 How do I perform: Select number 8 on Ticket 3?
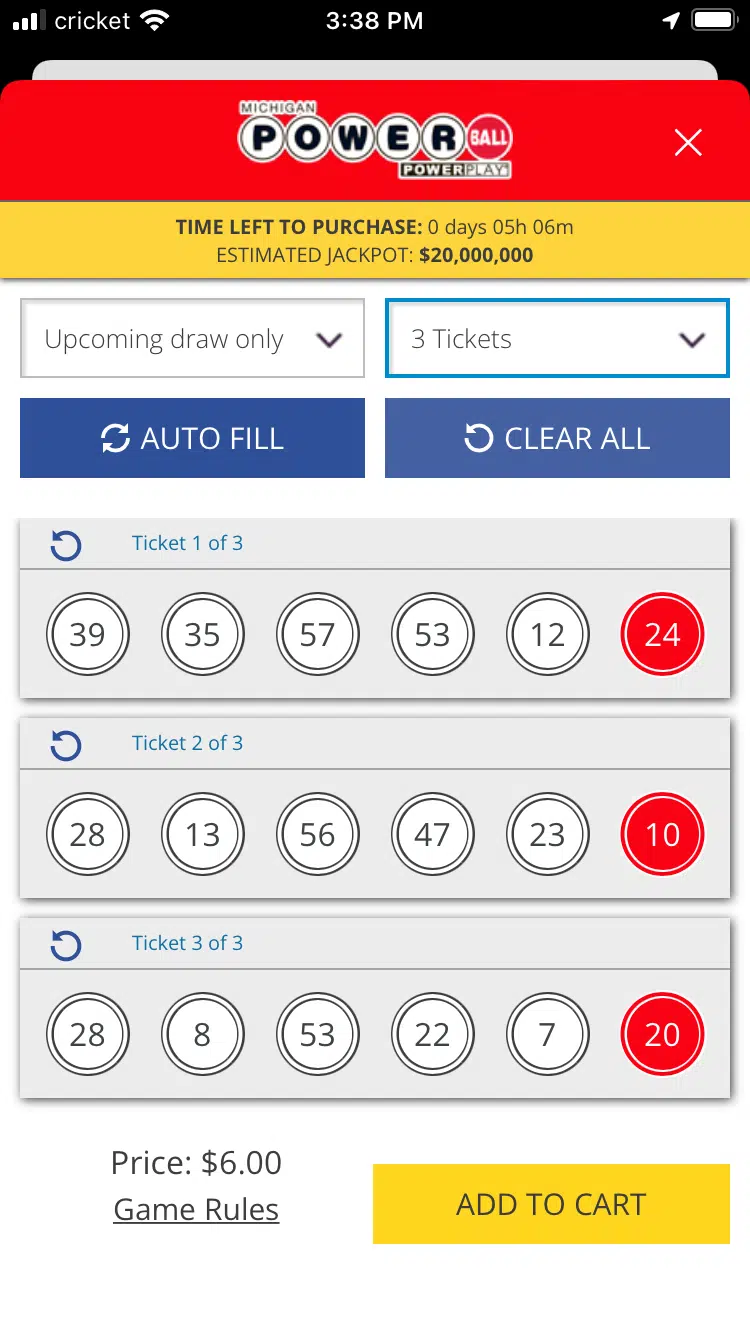coord(202,1035)
